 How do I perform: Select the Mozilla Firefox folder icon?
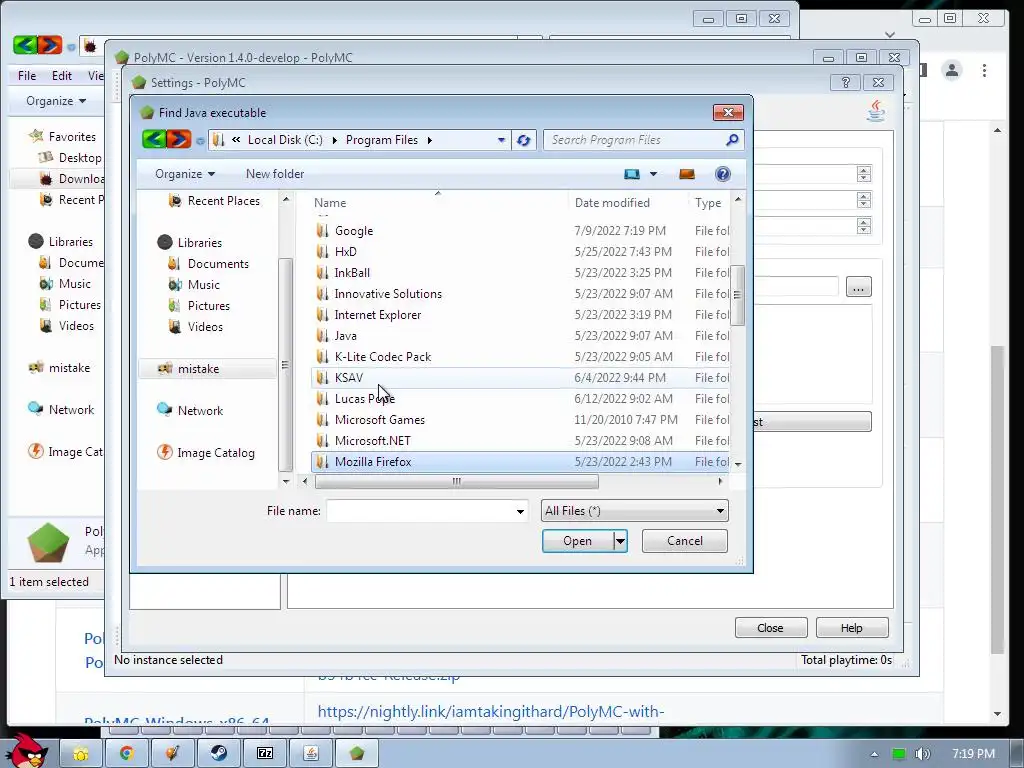pyautogui.click(x=322, y=462)
